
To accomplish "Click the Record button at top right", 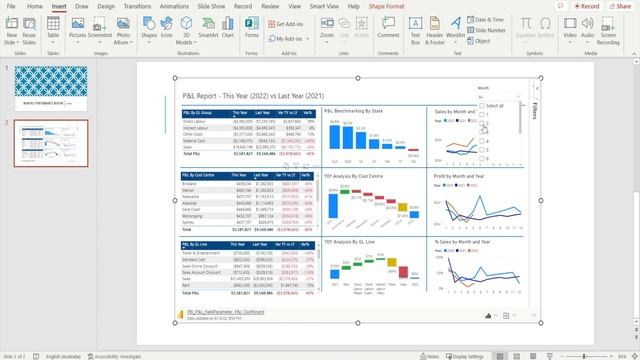I will click(x=586, y=6).
